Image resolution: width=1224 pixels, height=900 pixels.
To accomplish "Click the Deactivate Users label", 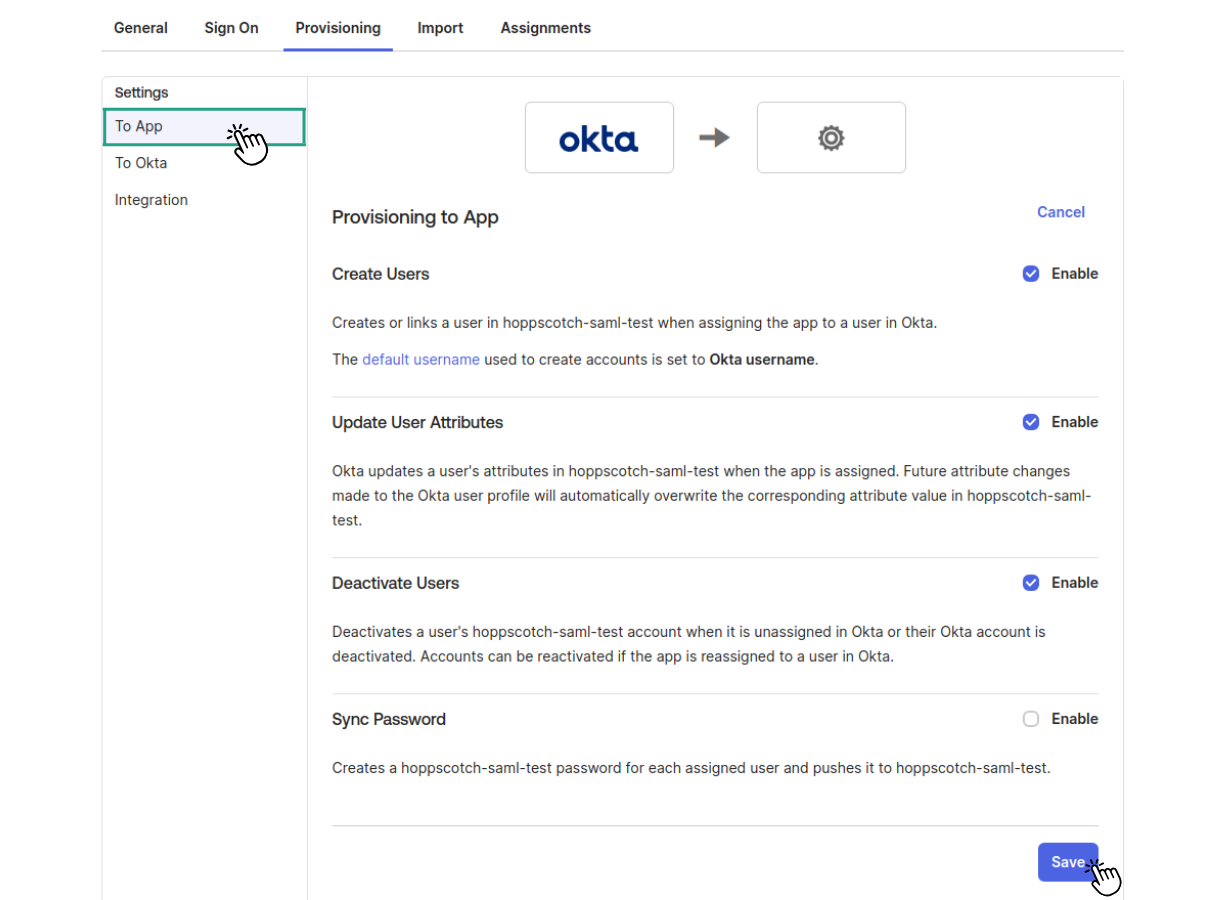I will (396, 583).
